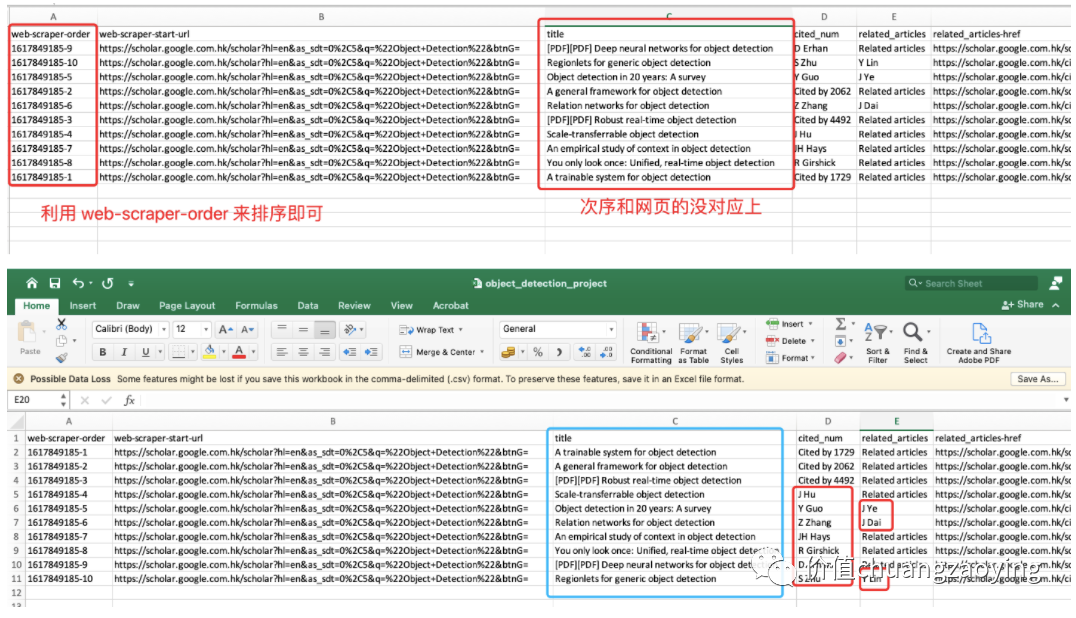
Task: Click the Clear eraser icon
Action: pos(841,357)
